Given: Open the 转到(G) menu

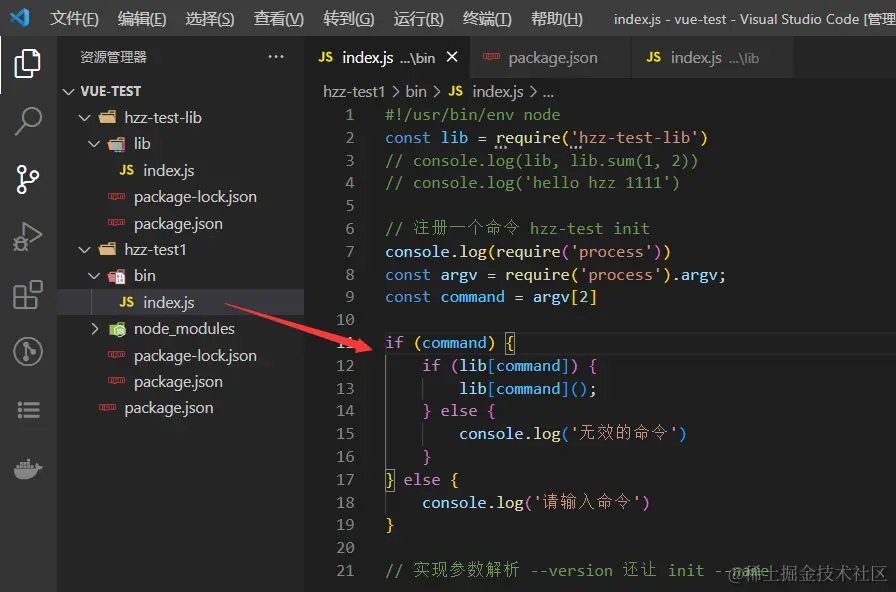Looking at the screenshot, I should [349, 19].
